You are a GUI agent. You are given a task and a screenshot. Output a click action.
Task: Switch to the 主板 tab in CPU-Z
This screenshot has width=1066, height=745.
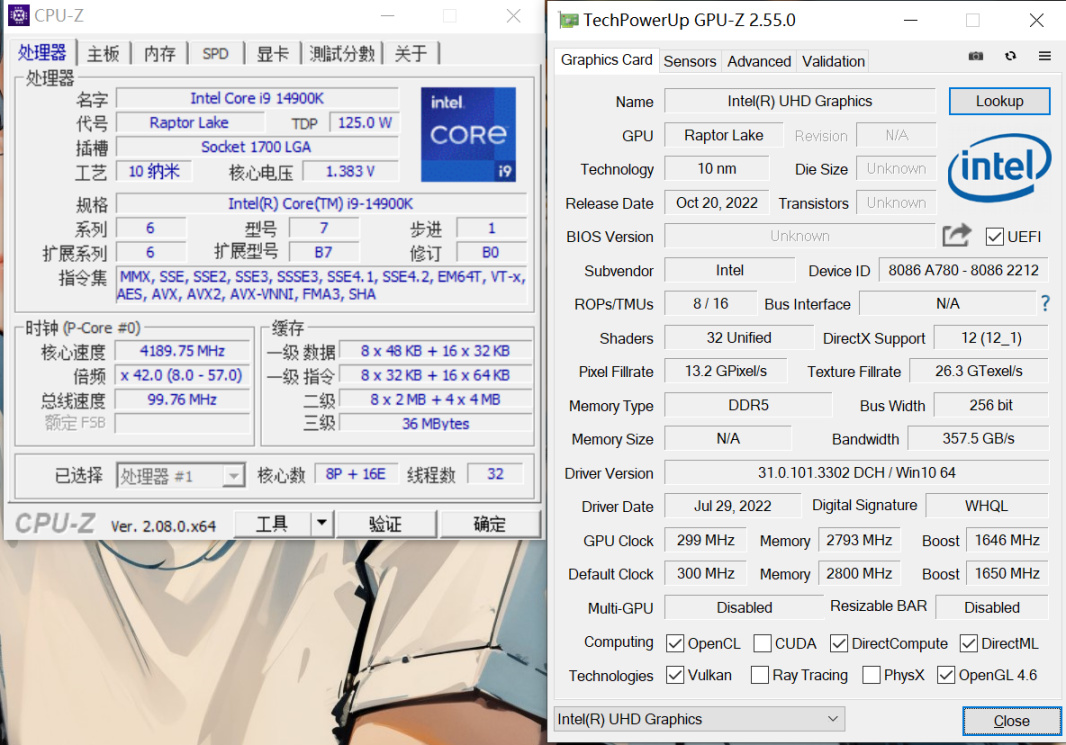(x=103, y=54)
